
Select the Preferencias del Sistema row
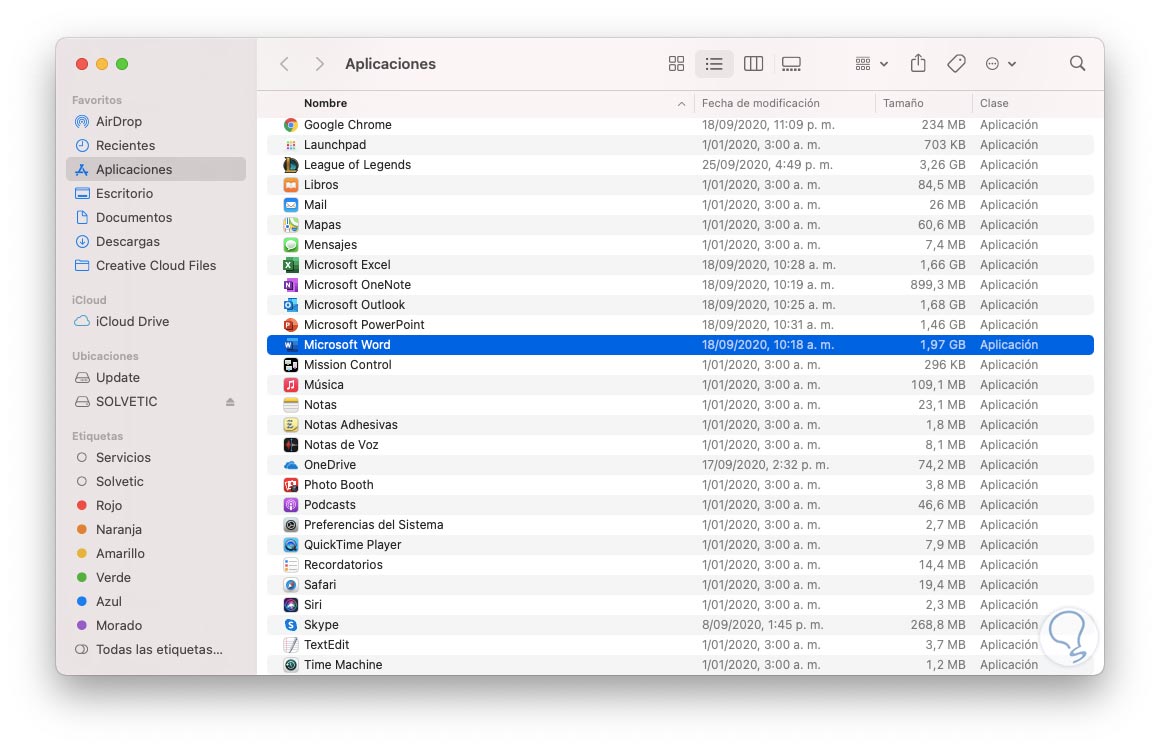point(680,525)
